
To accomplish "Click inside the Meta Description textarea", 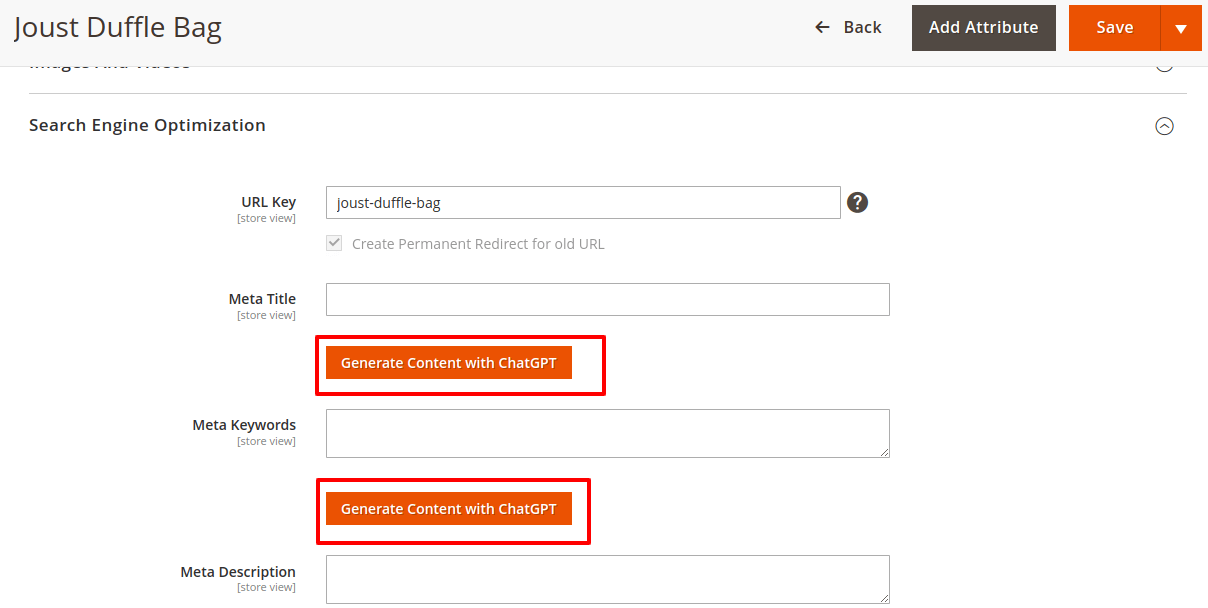I will (x=607, y=579).
